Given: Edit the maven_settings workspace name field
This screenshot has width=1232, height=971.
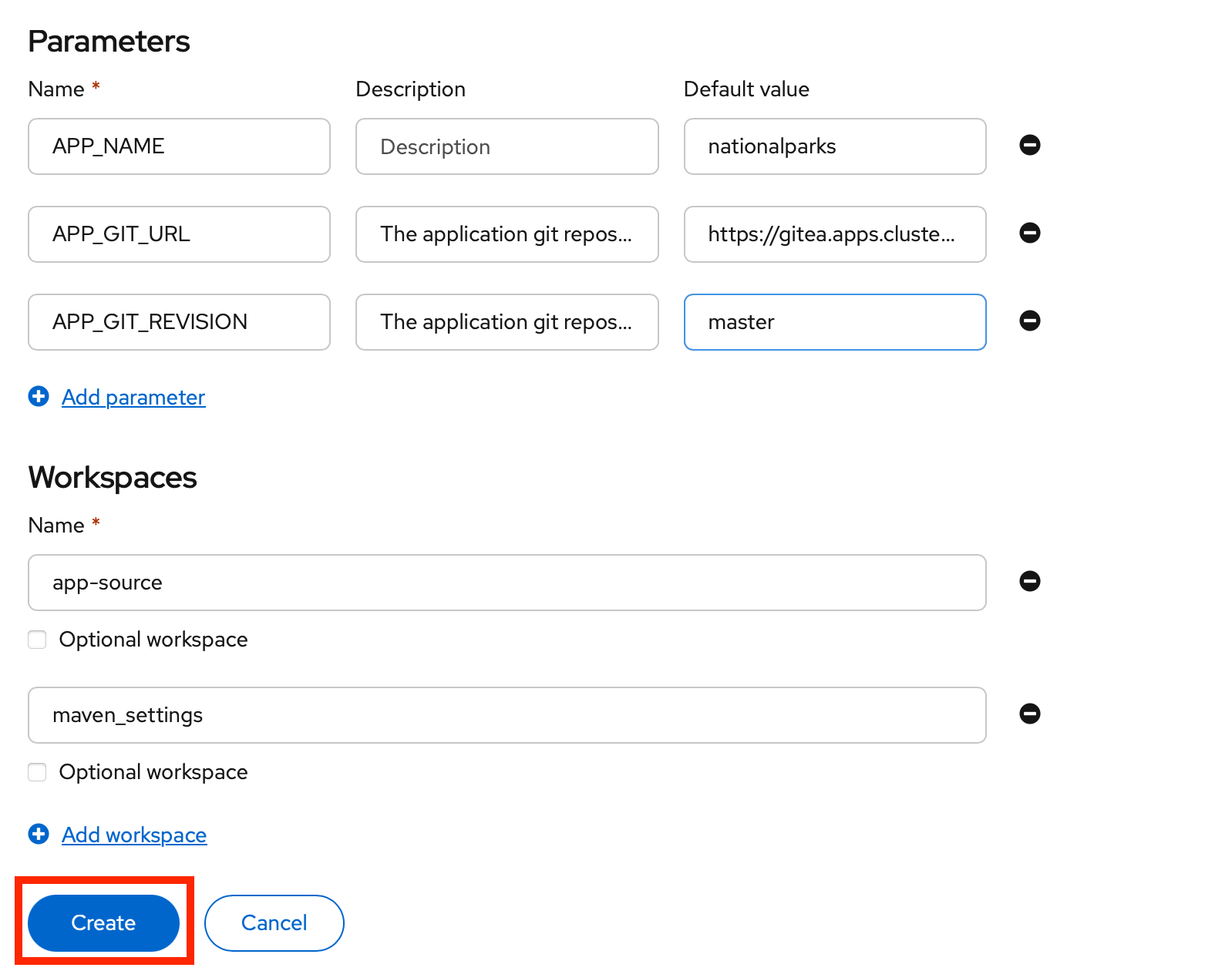Looking at the screenshot, I should [507, 715].
